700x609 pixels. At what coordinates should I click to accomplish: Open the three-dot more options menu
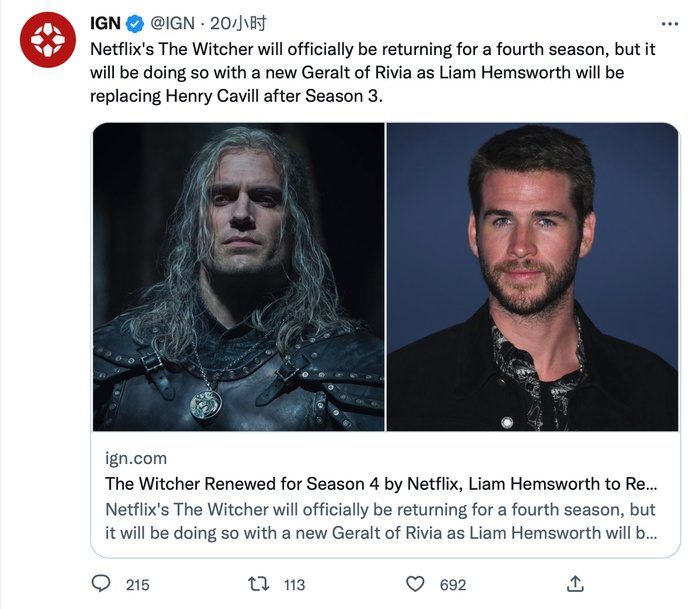(670, 23)
